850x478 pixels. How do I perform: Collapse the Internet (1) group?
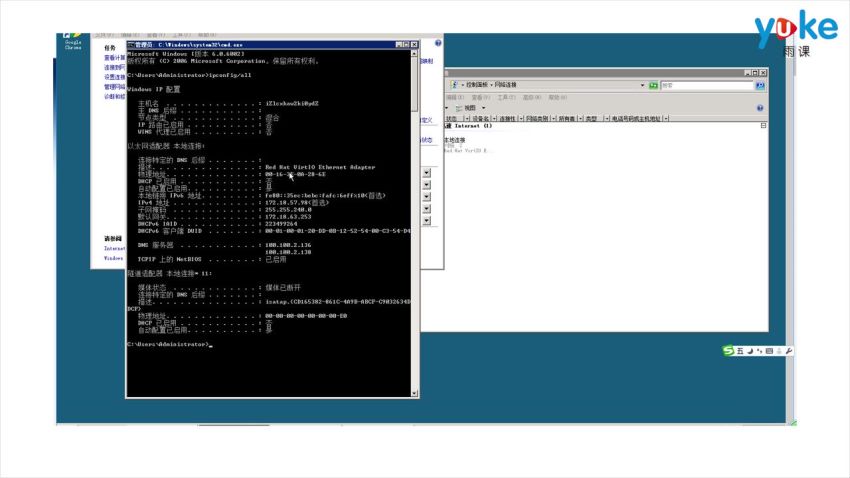tap(763, 126)
